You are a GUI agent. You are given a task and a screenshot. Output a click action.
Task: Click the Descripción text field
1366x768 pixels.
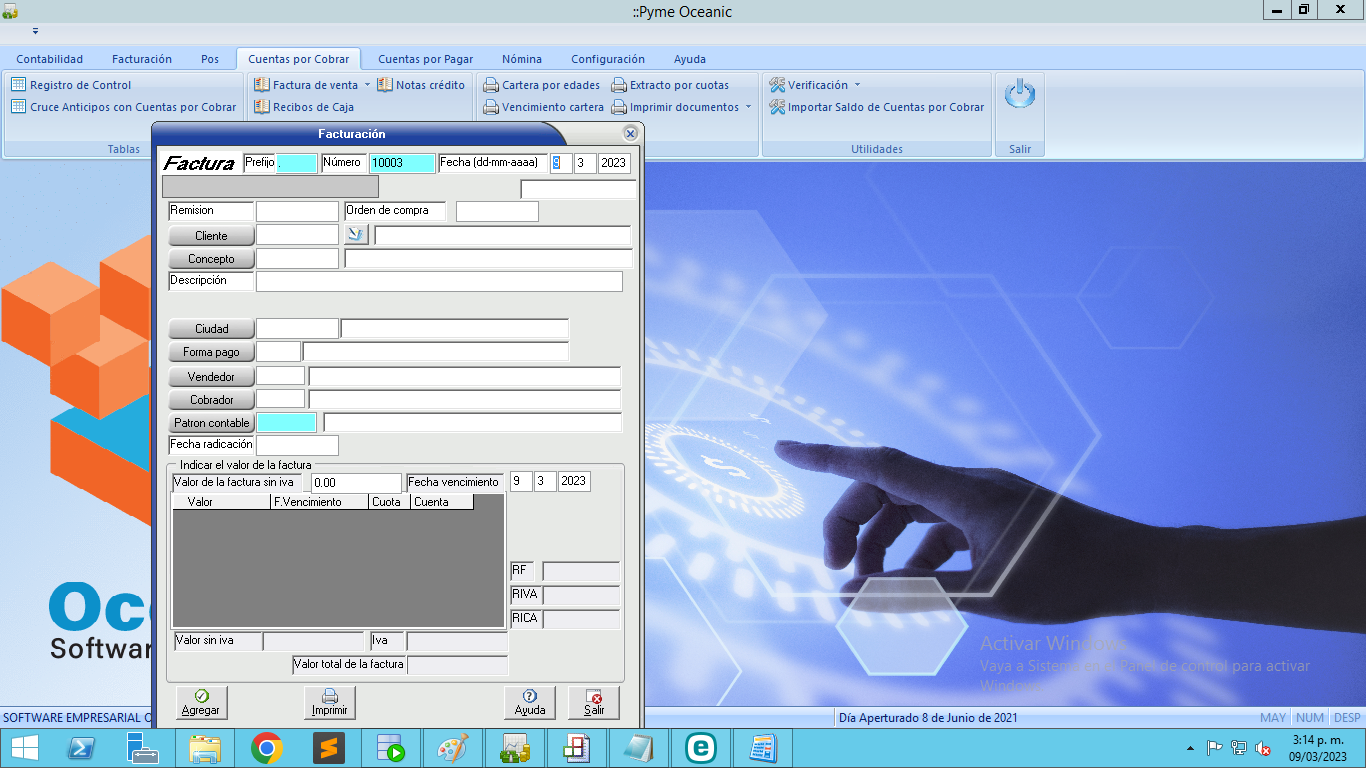pyautogui.click(x=439, y=282)
